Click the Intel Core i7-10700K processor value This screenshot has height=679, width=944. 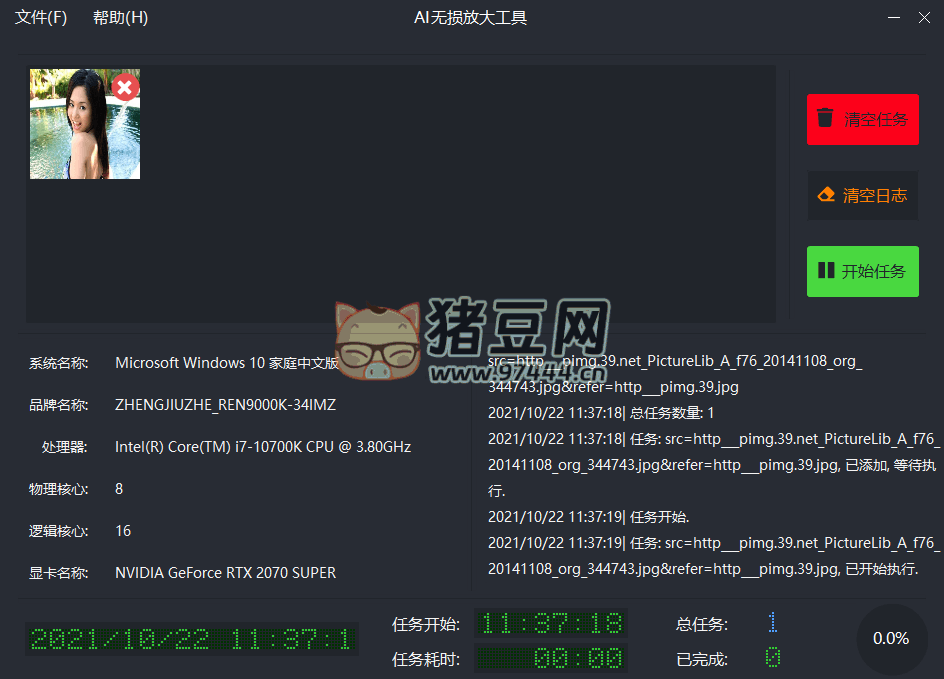click(x=263, y=447)
